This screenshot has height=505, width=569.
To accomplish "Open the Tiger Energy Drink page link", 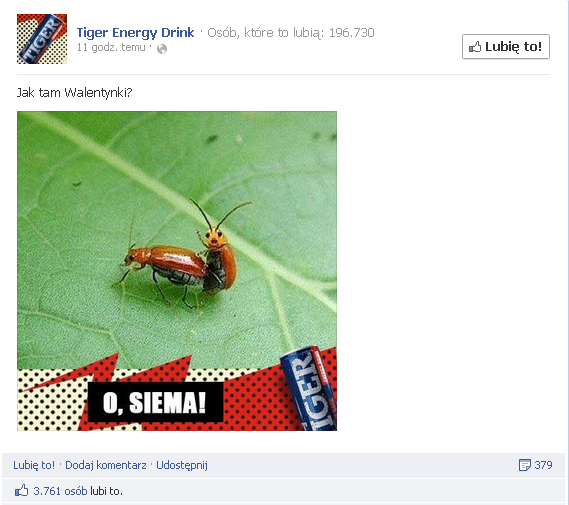I will click(135, 33).
